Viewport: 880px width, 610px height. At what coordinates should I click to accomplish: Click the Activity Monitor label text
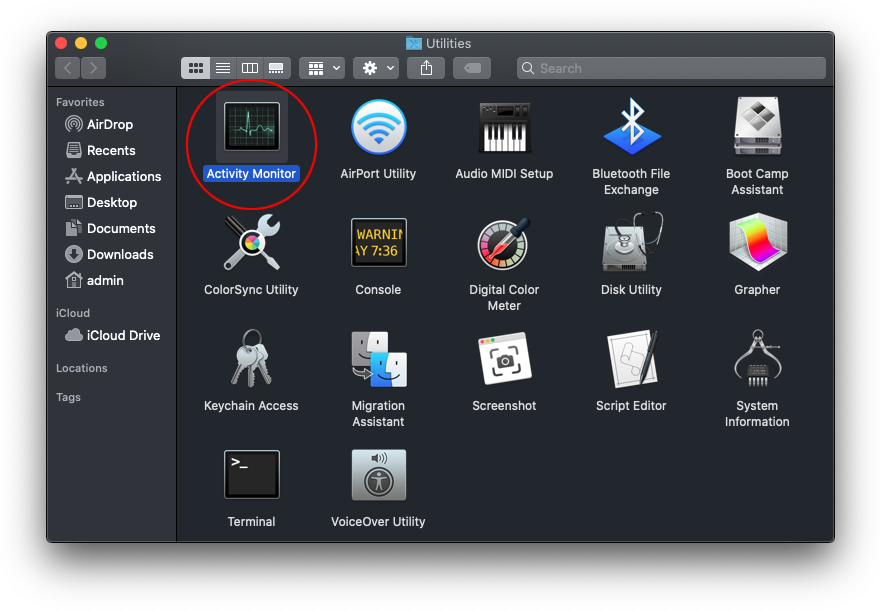[251, 173]
